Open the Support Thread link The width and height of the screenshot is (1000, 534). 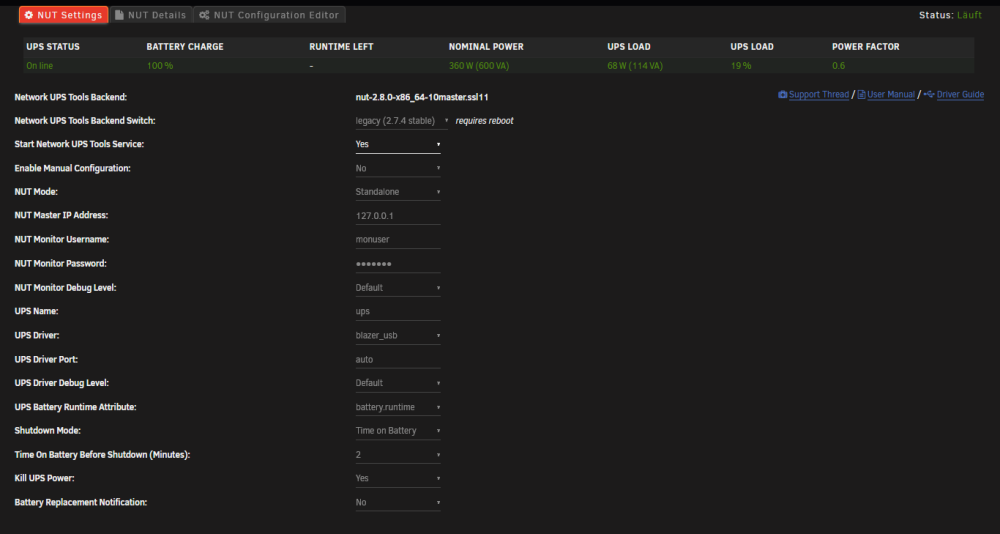(819, 94)
